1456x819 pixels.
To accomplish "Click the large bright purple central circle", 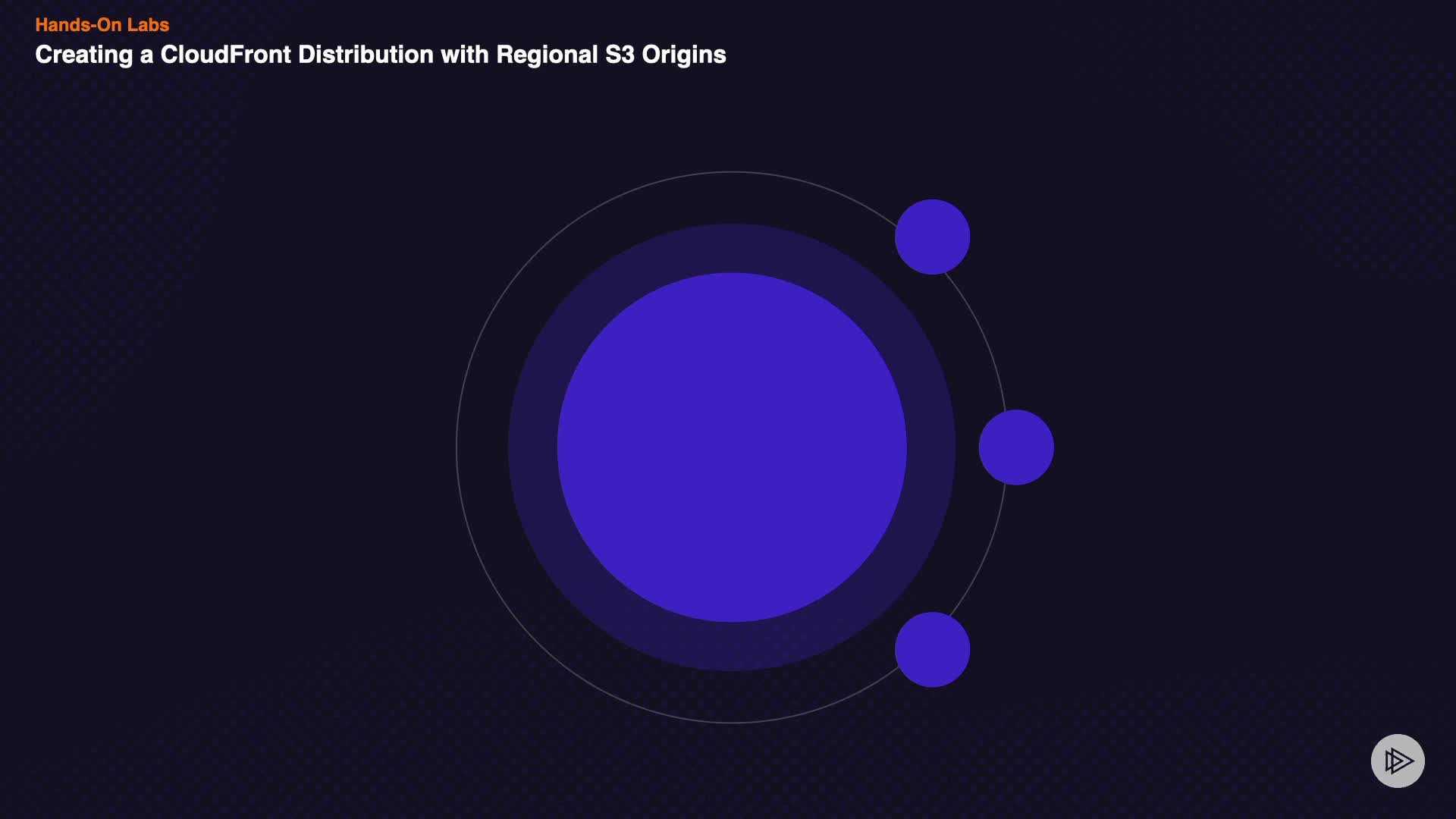I will tap(732, 447).
